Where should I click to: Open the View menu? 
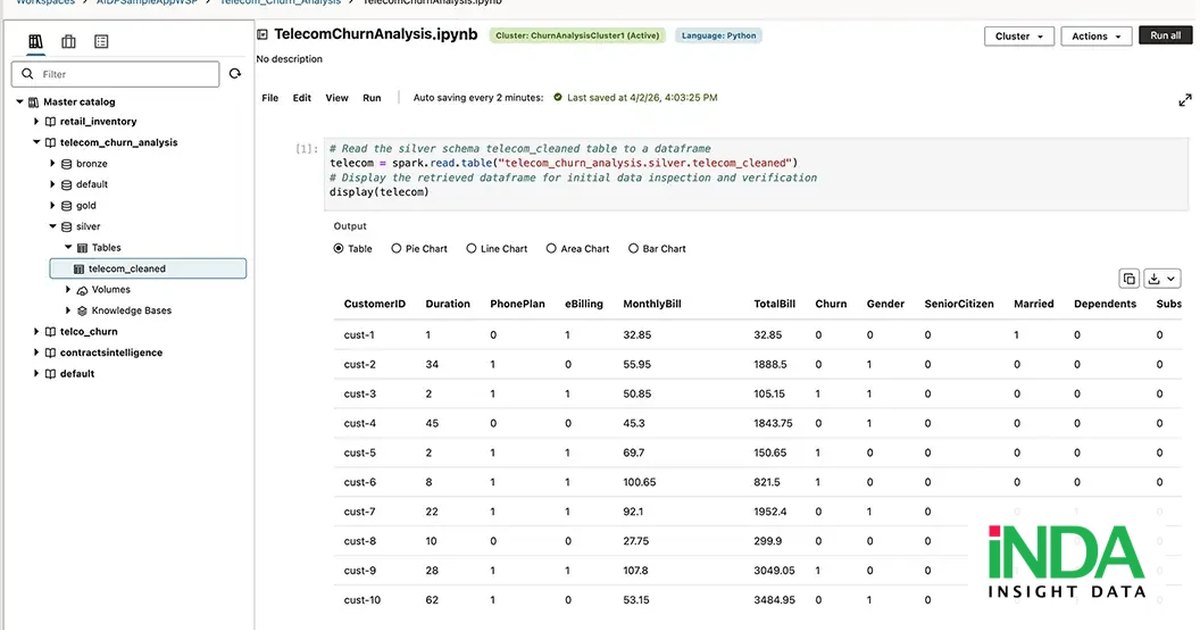(337, 98)
